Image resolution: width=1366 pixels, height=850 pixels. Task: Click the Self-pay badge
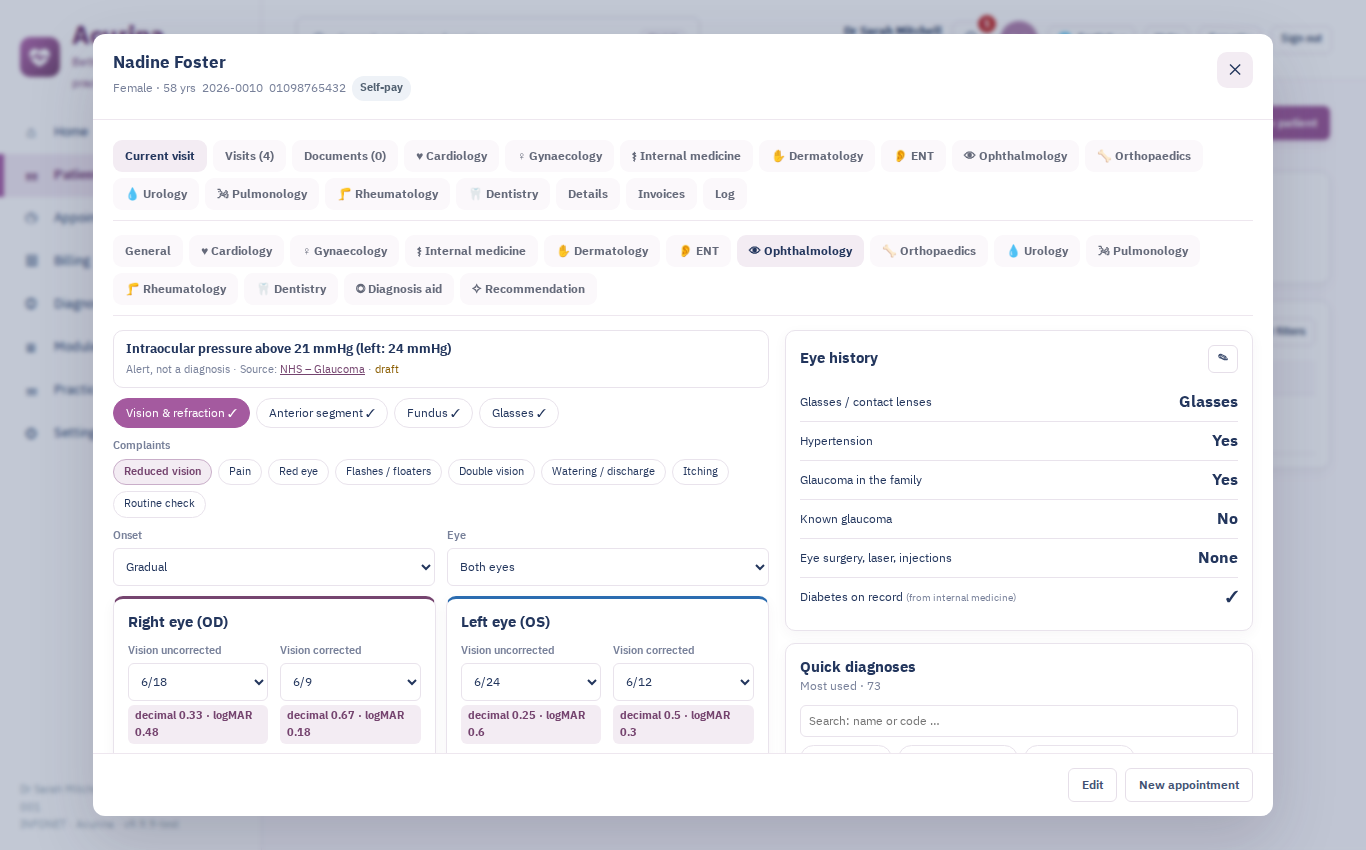tap(381, 88)
